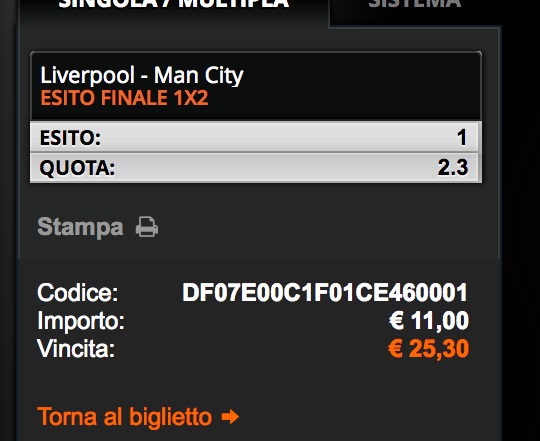Click the printer icon next to Stampa

147,227
